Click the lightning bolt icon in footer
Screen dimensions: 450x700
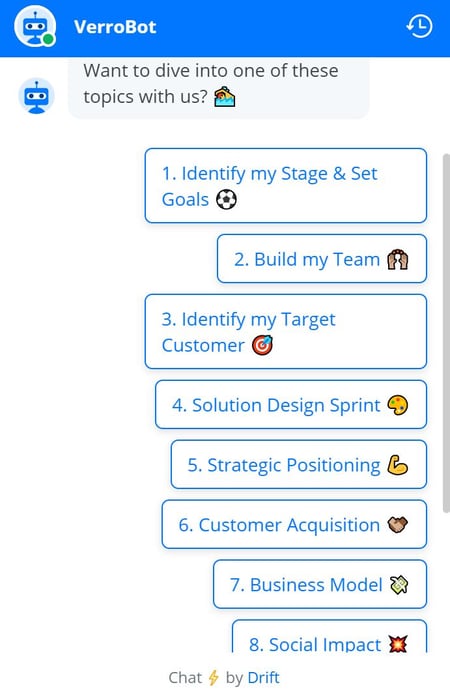click(x=213, y=677)
